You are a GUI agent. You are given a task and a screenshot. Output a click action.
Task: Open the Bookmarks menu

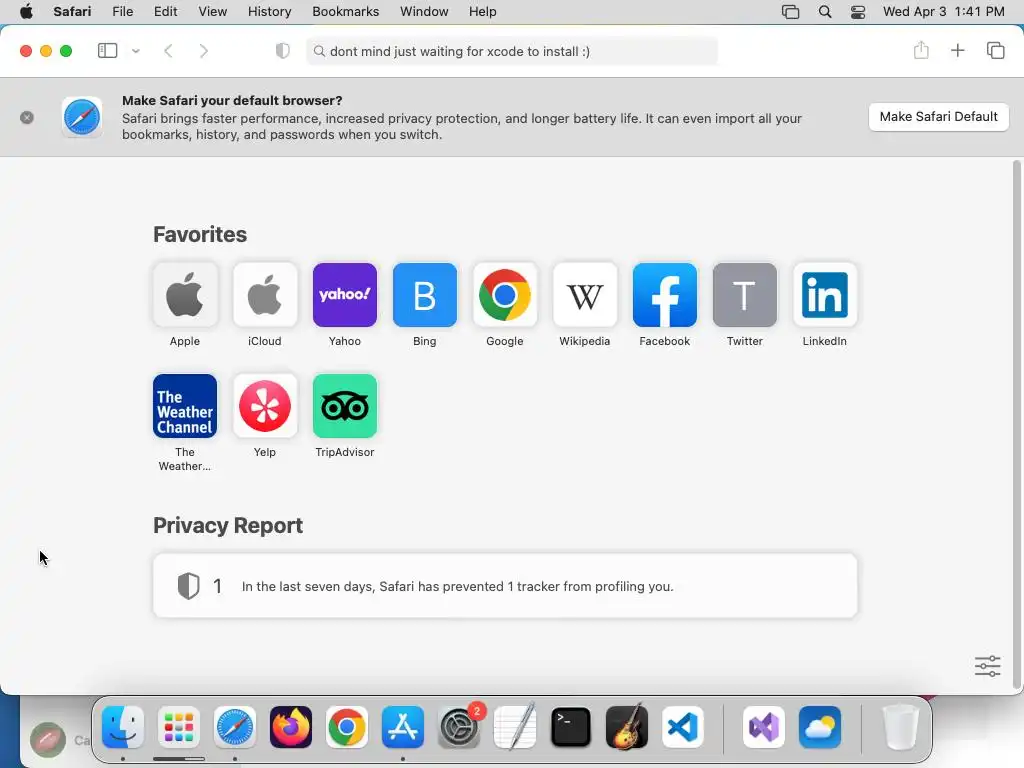[x=345, y=12]
